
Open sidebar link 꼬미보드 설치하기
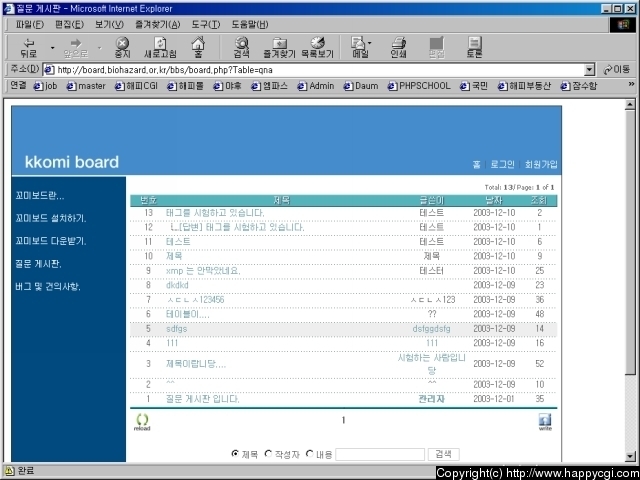[51, 218]
